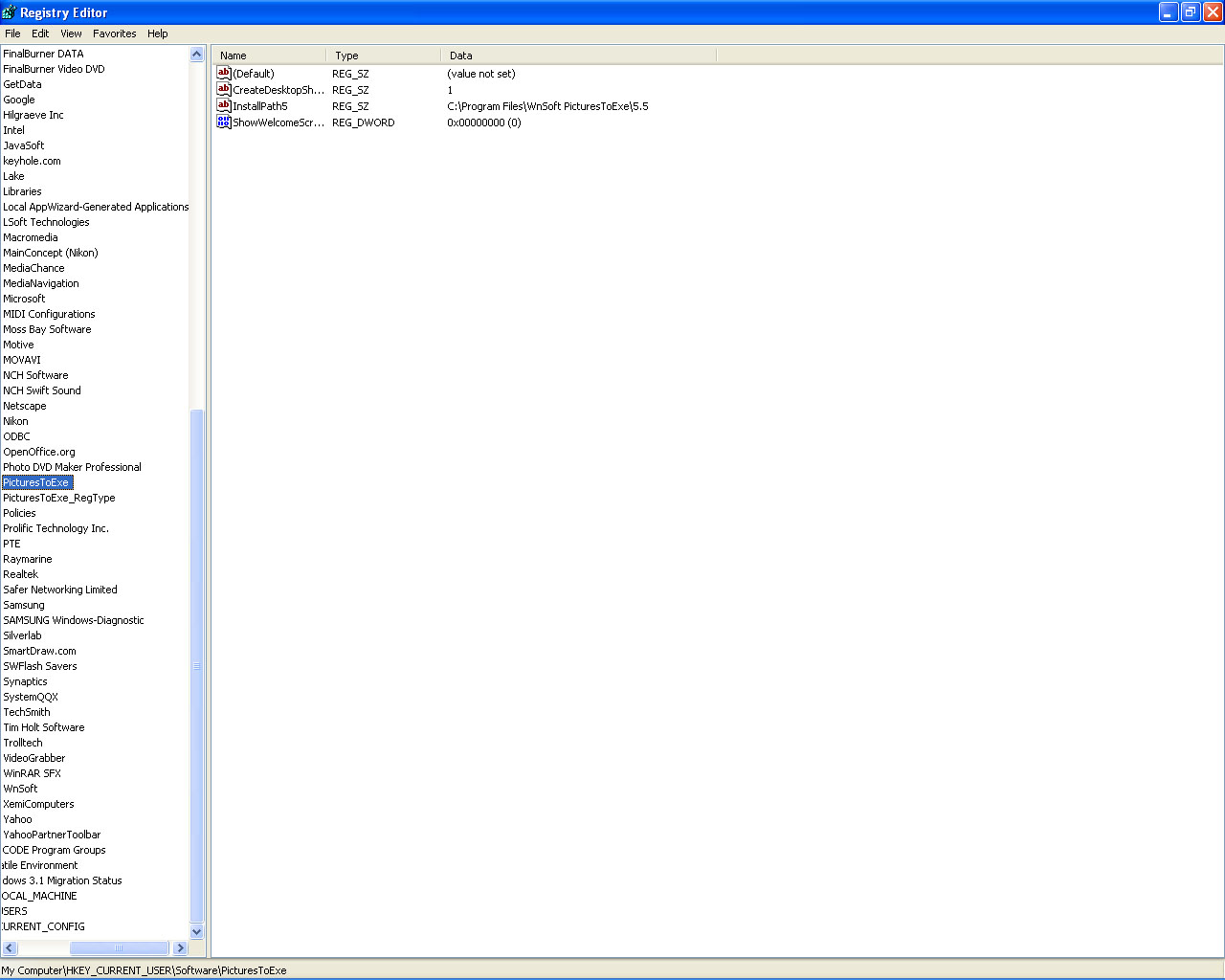This screenshot has height=980, width=1225.
Task: Select the MainConcept (Nikon) key
Action: (51, 253)
